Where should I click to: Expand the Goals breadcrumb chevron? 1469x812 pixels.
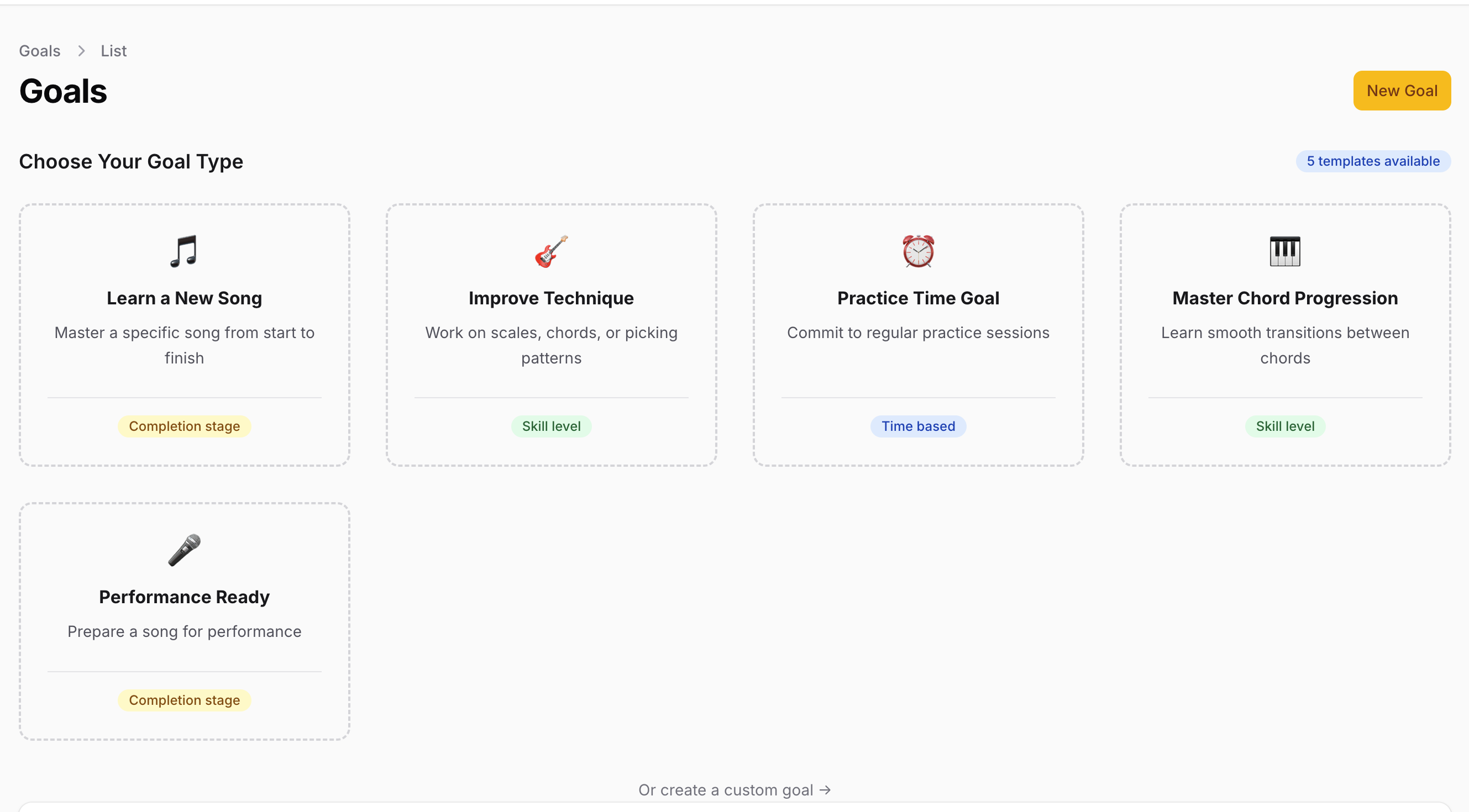pos(81,51)
